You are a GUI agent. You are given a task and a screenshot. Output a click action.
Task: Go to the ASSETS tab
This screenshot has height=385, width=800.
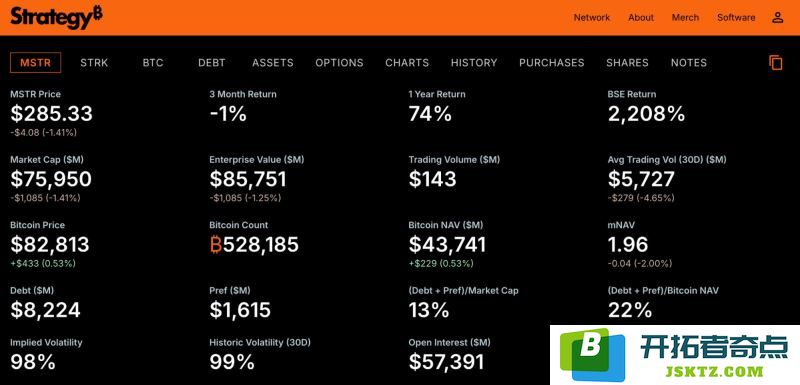point(272,63)
